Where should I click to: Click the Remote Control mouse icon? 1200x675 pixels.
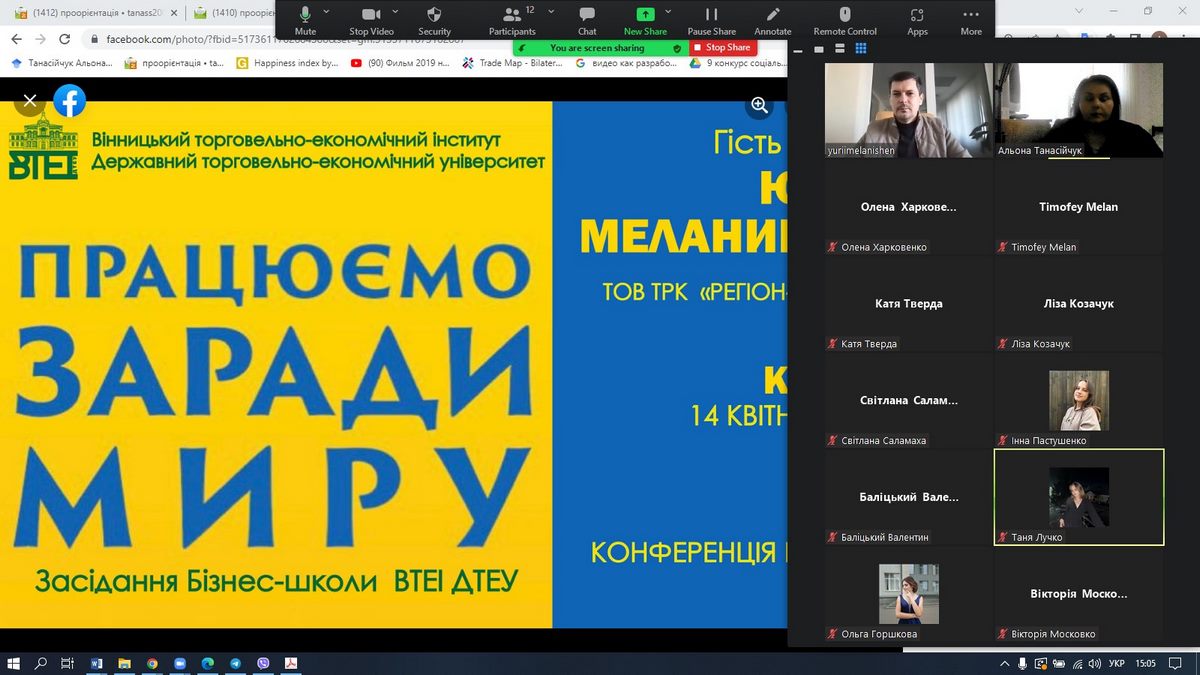tap(845, 16)
